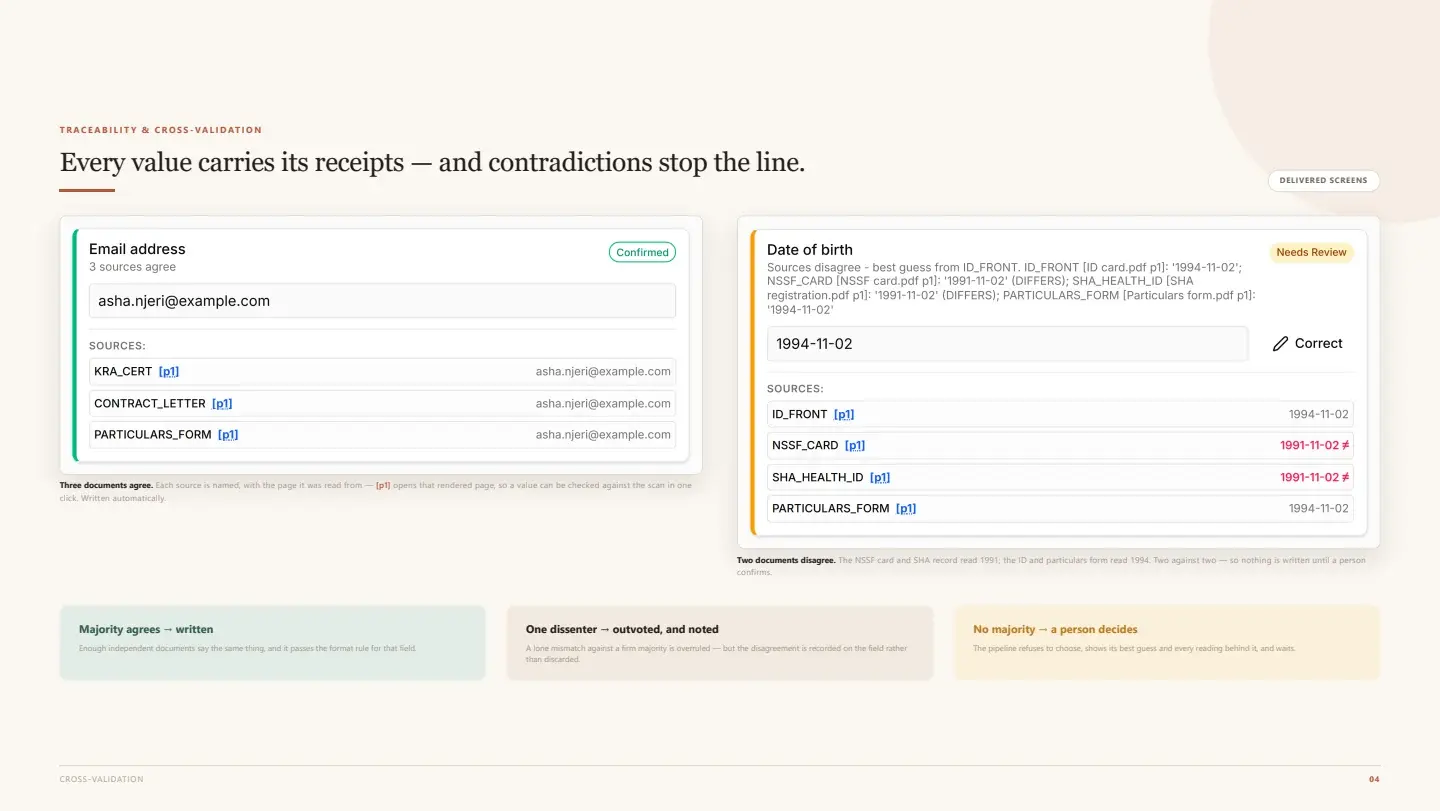The image size is (1440, 811).
Task: Click the Correct button label
Action: [x=1318, y=343]
